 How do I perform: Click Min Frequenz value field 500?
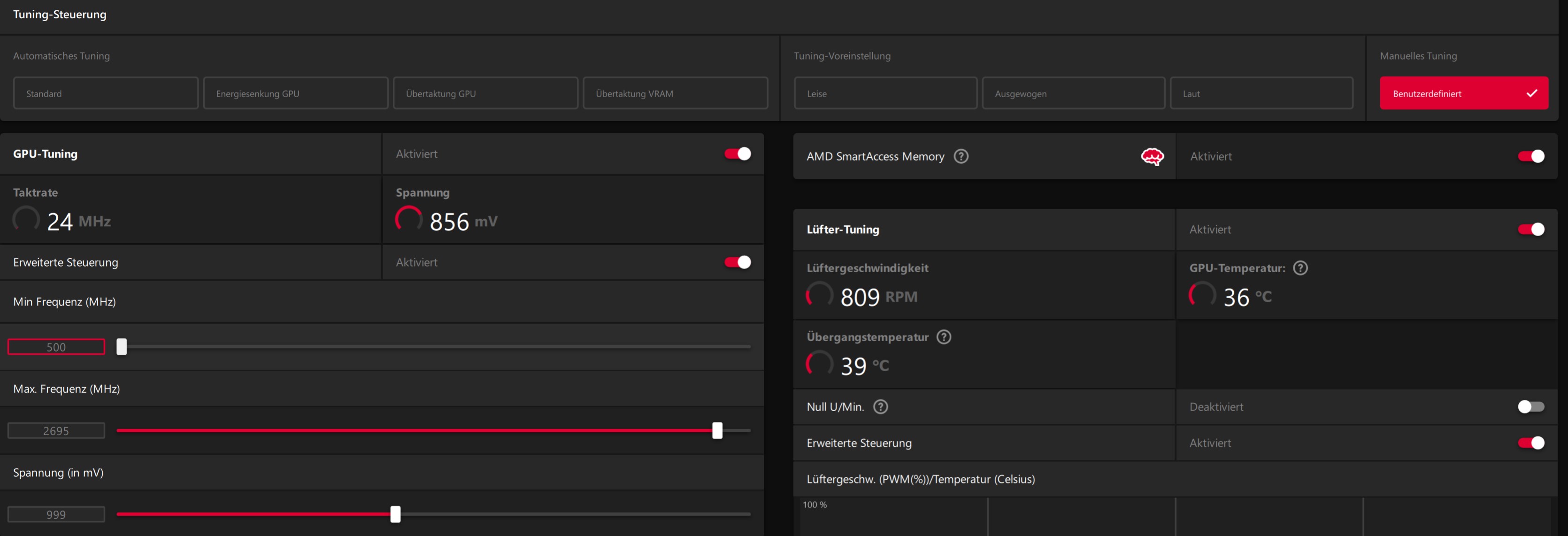(56, 347)
